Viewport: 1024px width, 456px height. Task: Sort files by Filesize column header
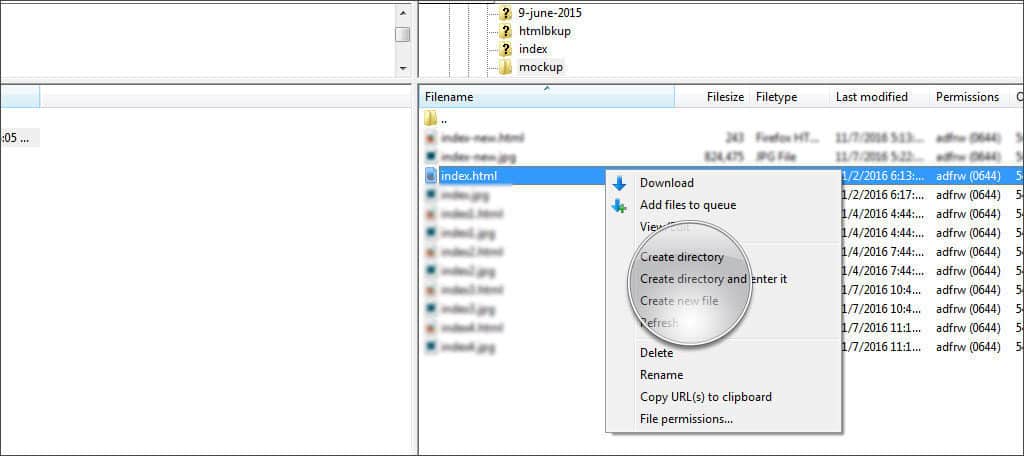(x=724, y=97)
